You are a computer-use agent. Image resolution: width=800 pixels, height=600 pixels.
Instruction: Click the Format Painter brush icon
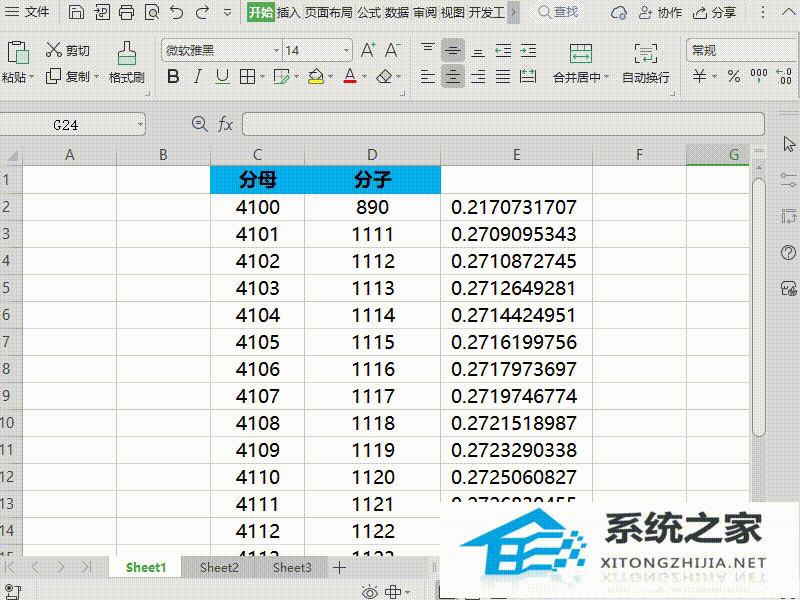pyautogui.click(x=127, y=52)
